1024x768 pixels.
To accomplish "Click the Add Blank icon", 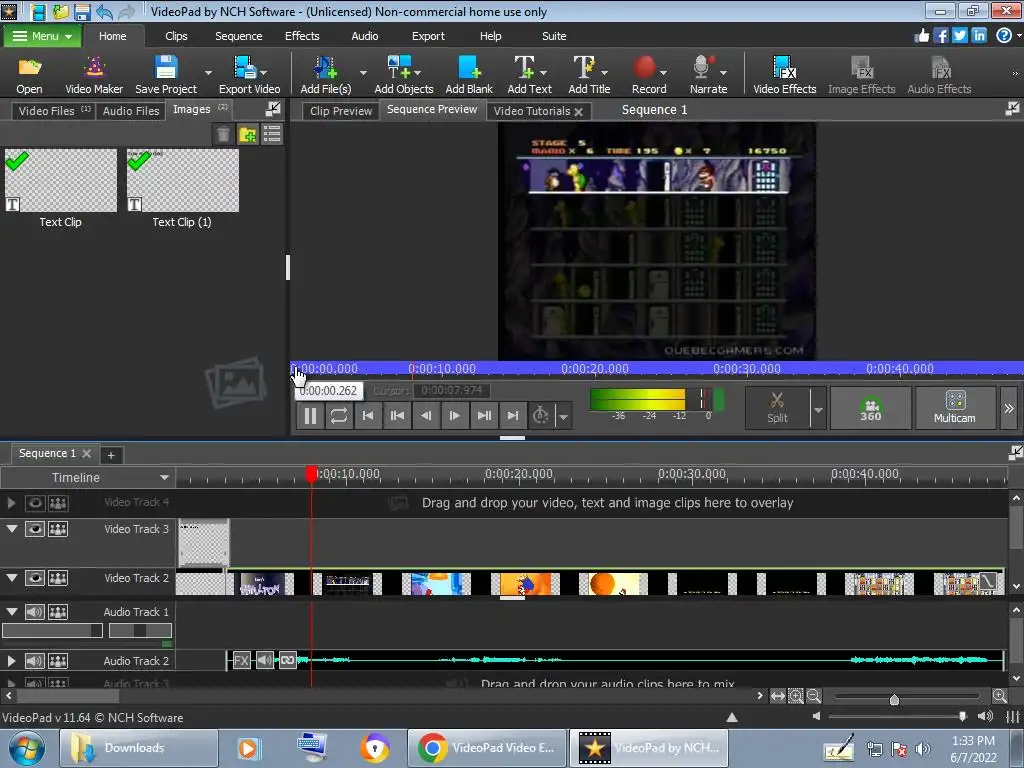I will [x=469, y=75].
